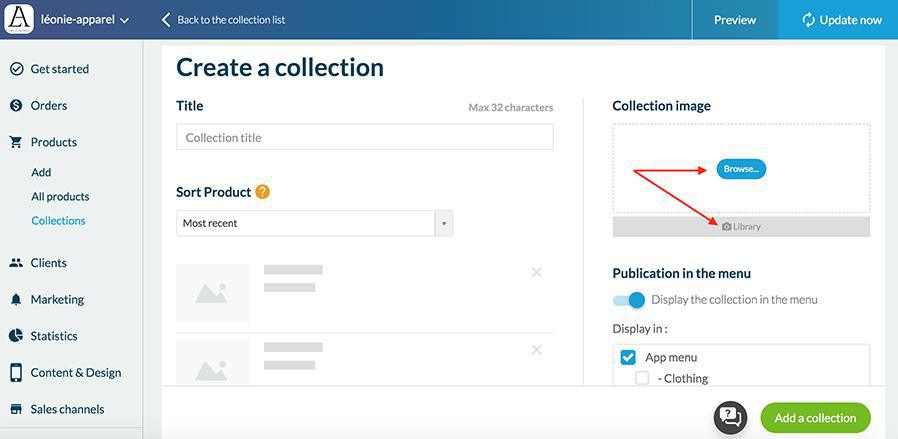Image resolution: width=898 pixels, height=439 pixels.
Task: Open the Collections submenu item
Action: [58, 221]
